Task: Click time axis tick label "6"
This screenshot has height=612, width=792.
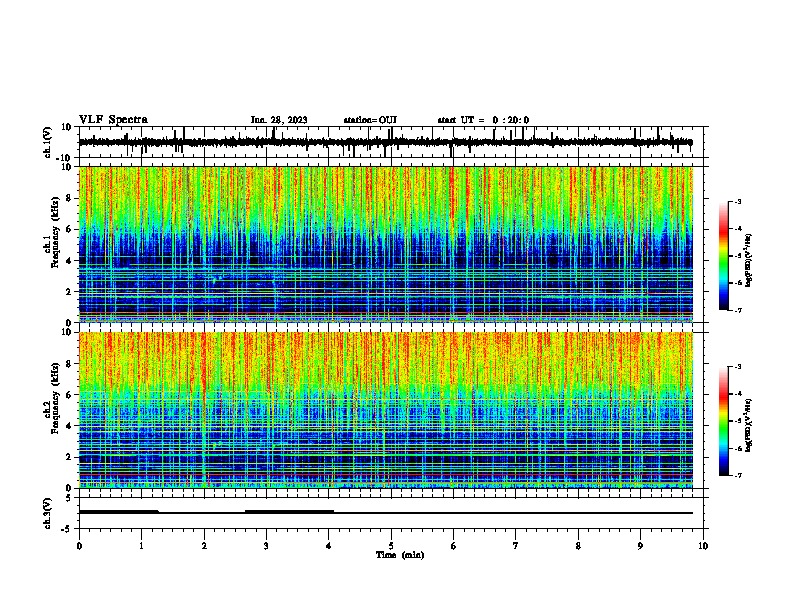Action: pos(454,546)
